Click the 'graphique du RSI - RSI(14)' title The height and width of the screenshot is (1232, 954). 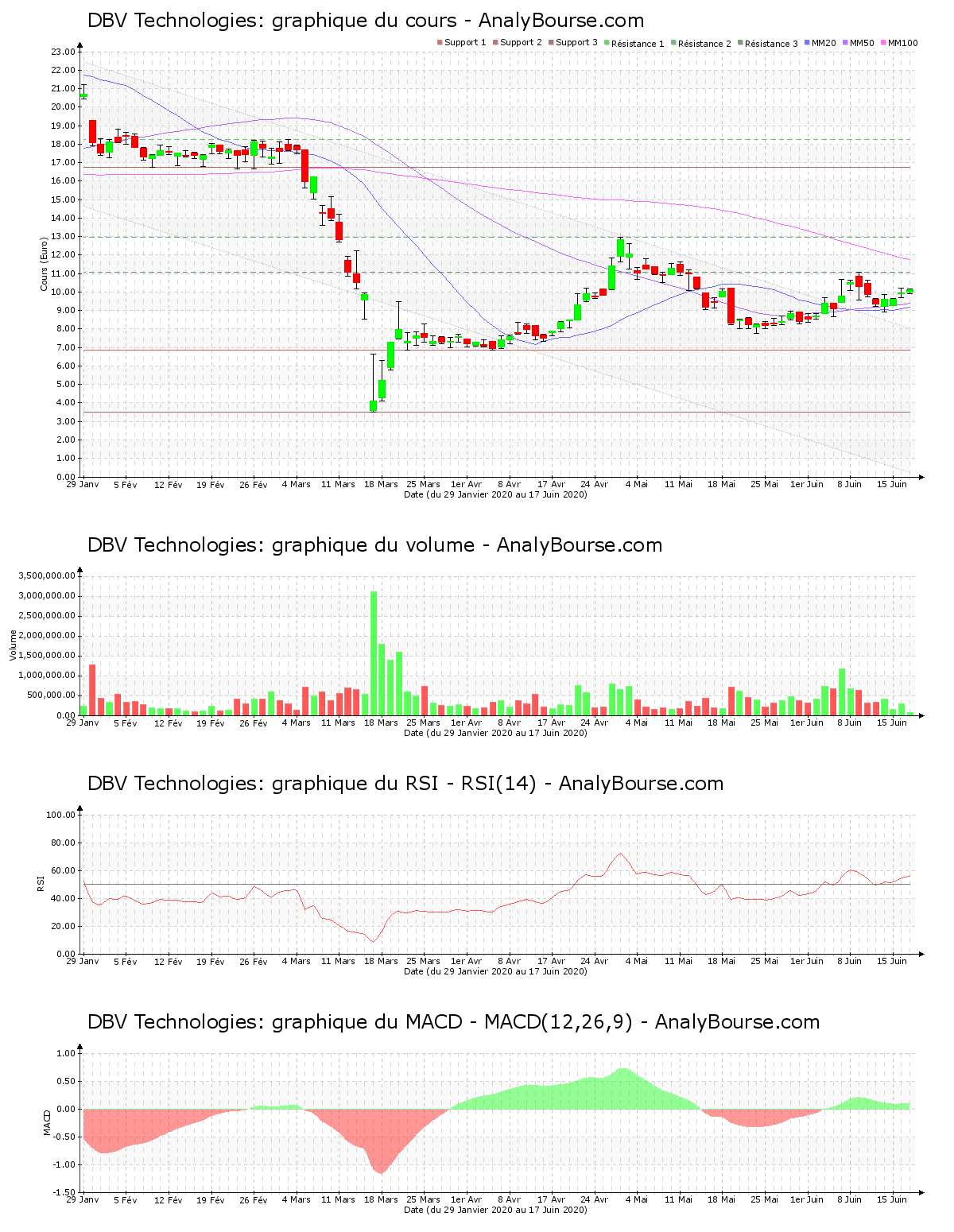pos(404,784)
